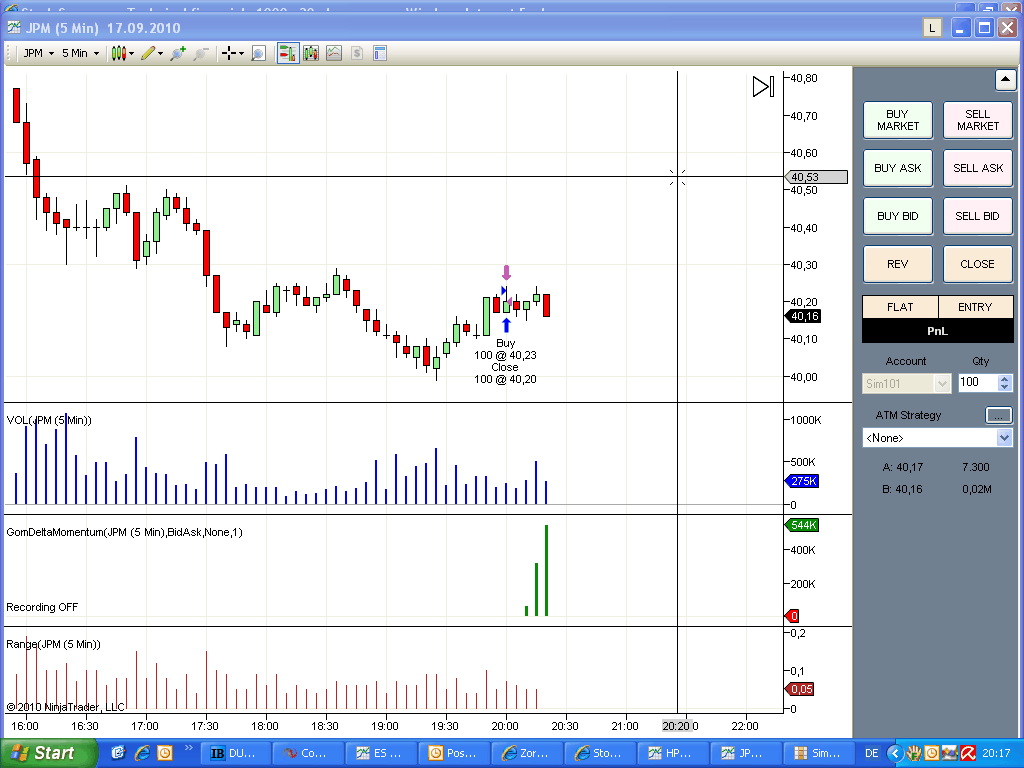Switch to the ES ... taskbar window

(x=380, y=753)
